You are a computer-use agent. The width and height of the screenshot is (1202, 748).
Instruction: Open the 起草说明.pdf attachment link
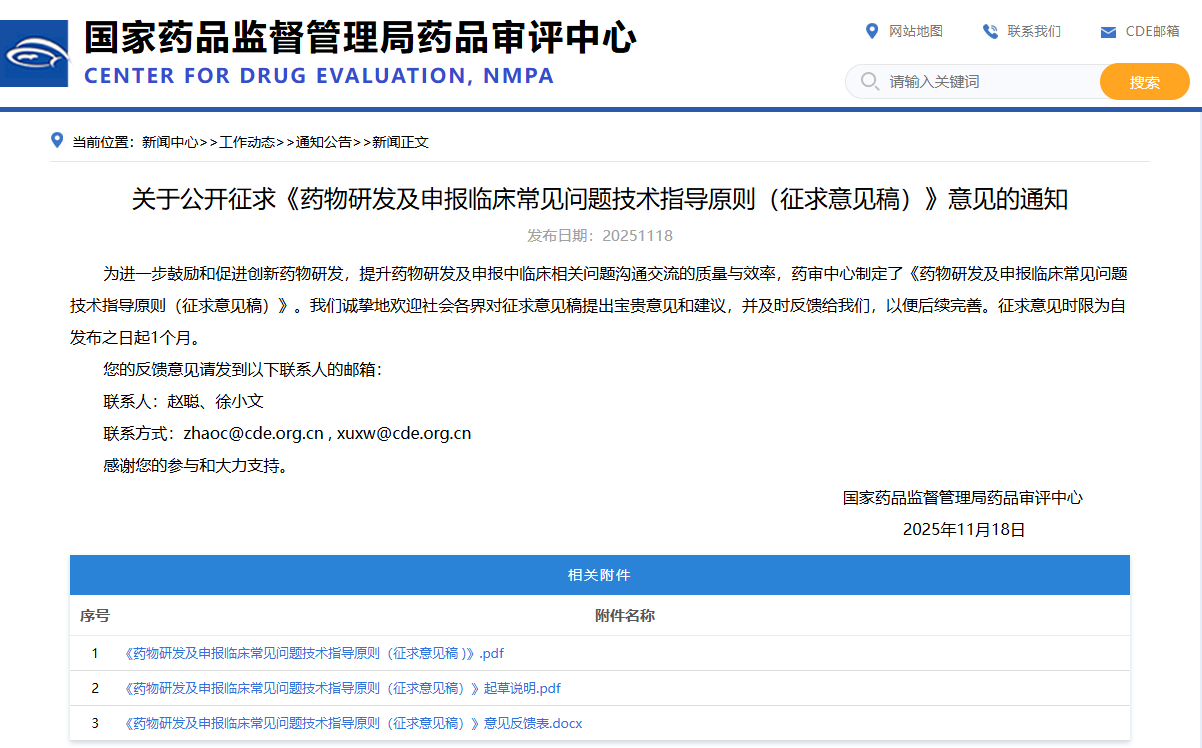[x=340, y=688]
